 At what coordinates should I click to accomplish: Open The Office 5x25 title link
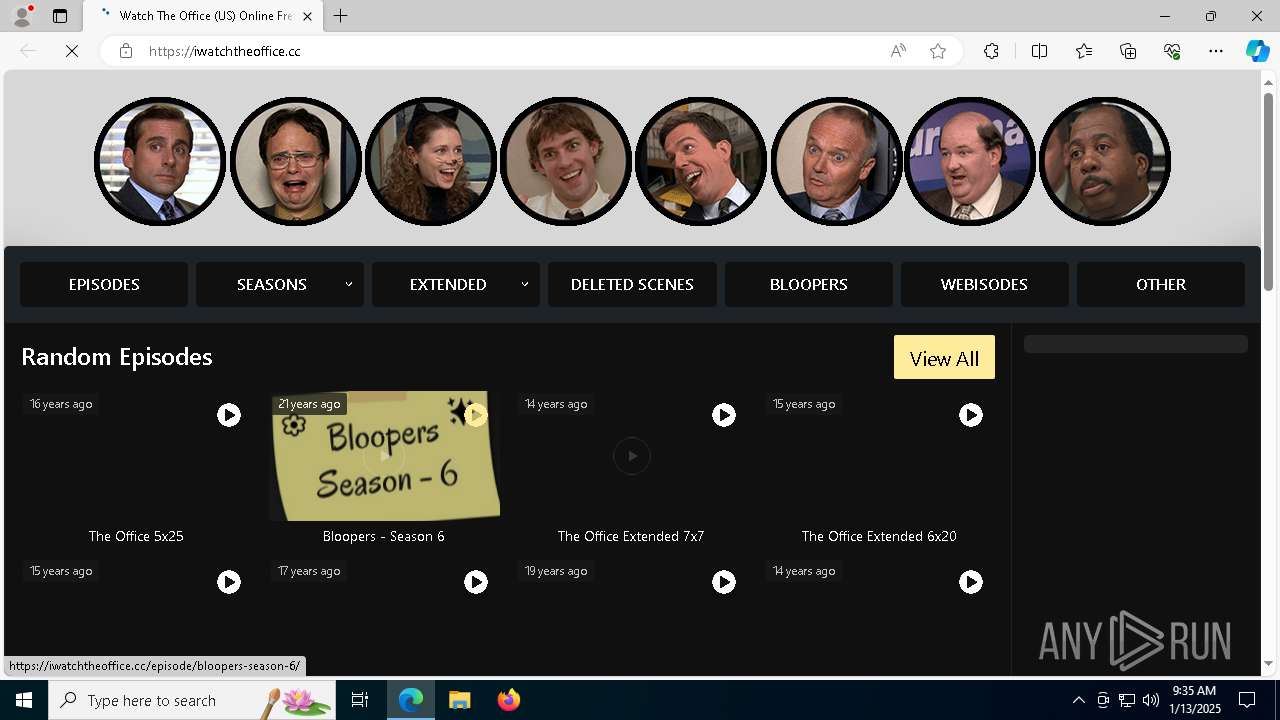click(x=136, y=536)
